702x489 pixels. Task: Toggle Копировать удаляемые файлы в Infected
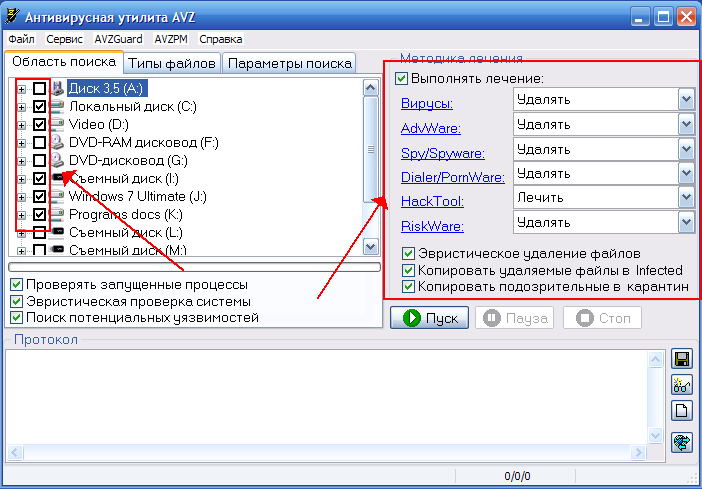(x=408, y=270)
